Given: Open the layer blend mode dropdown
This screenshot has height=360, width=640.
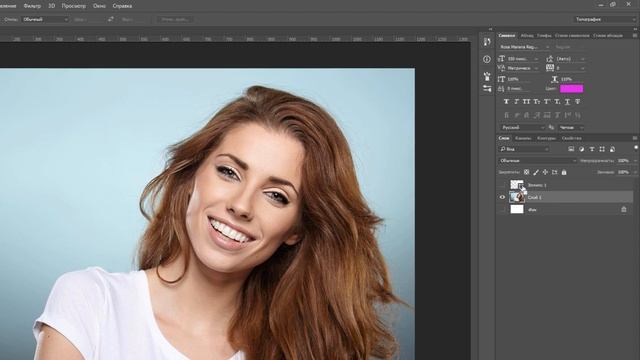Looking at the screenshot, I should 538,161.
